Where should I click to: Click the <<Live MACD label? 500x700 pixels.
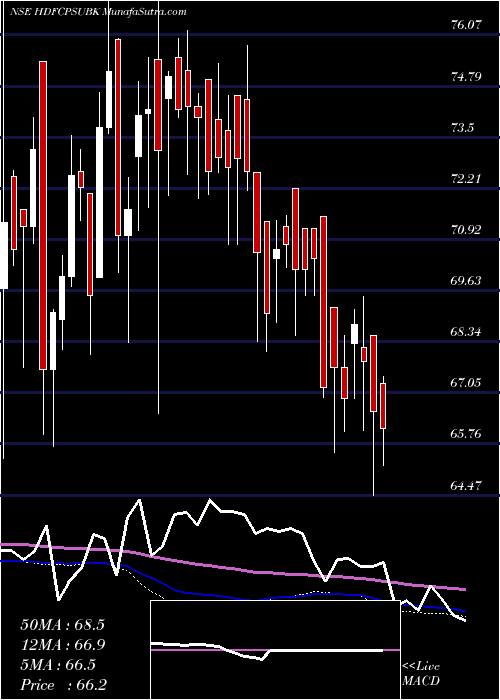[421, 674]
